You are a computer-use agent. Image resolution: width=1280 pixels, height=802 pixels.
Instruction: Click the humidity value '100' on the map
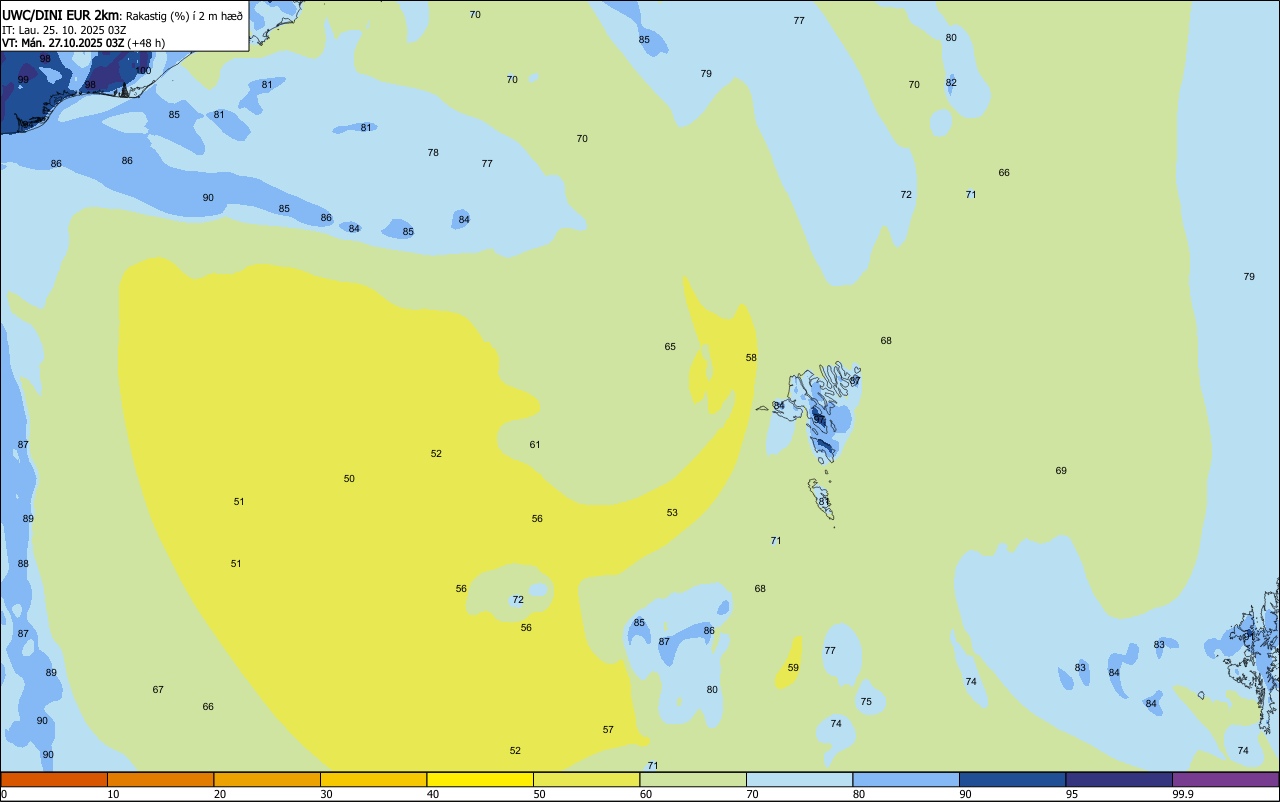[x=143, y=71]
